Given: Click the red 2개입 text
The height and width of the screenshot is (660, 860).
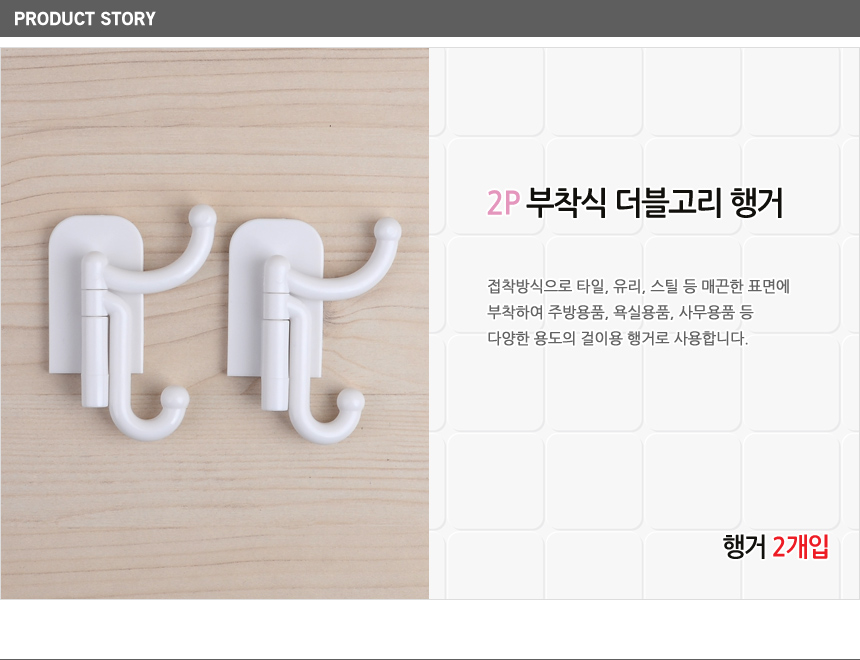Looking at the screenshot, I should click(800, 546).
